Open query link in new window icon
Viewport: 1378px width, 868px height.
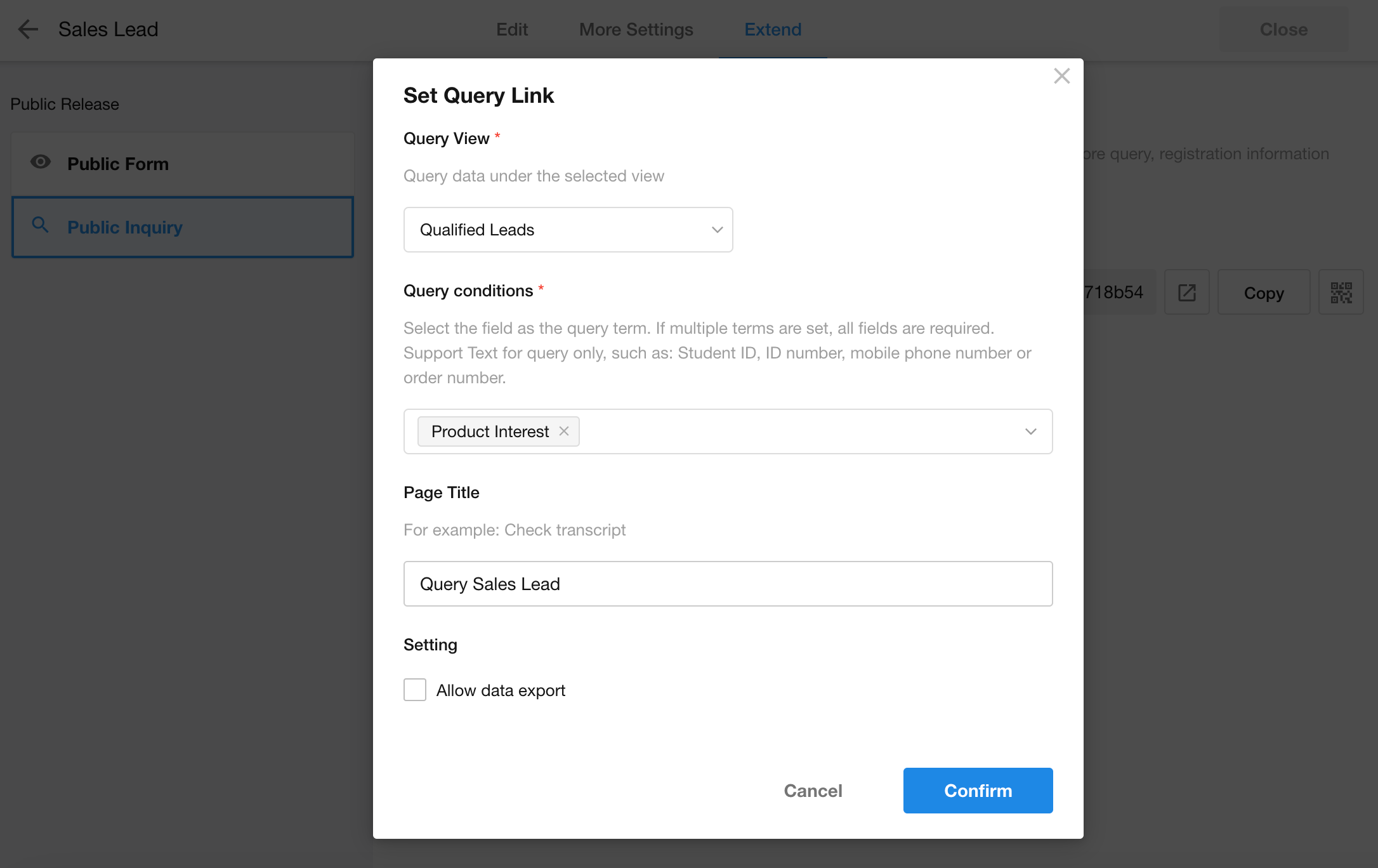coord(1186,293)
